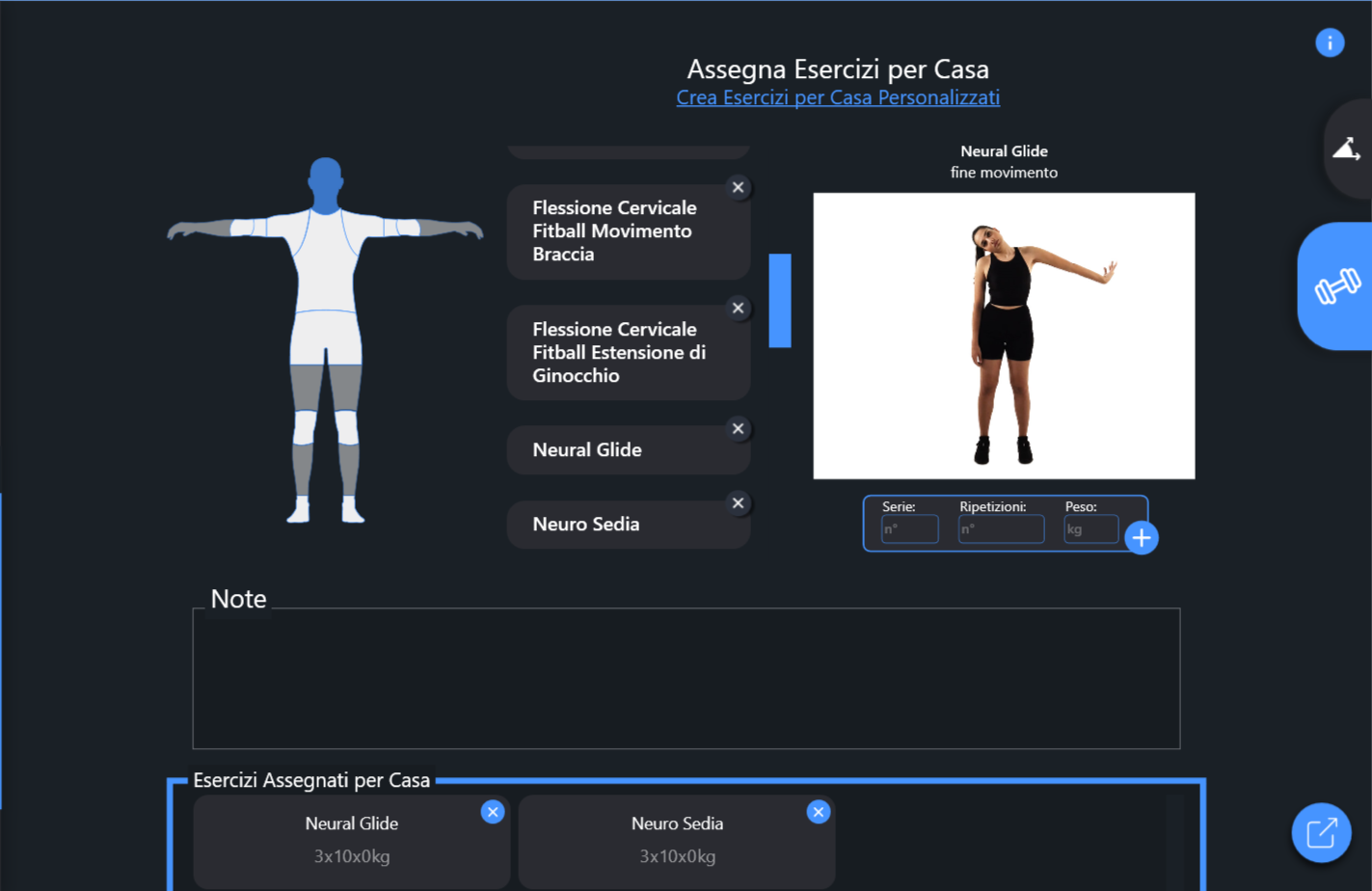Open the assigned Neuro Sedia card
The height and width of the screenshot is (891, 1372).
click(x=677, y=841)
